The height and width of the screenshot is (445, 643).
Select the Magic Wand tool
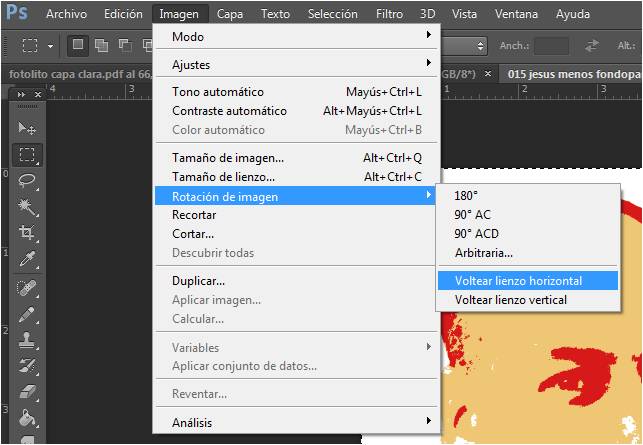(27, 207)
